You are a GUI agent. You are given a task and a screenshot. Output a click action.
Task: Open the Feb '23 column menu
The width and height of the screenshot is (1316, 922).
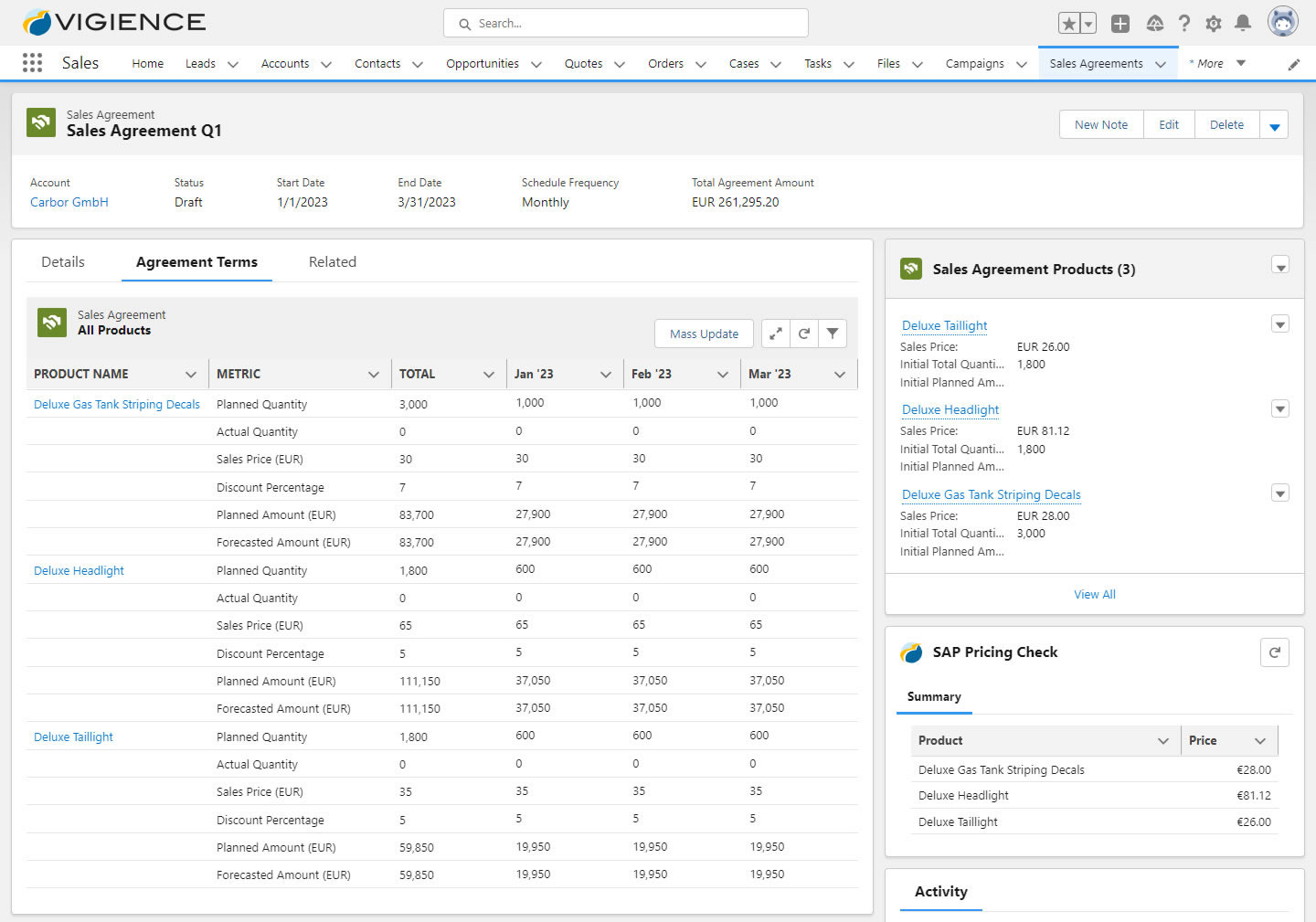pos(723,375)
